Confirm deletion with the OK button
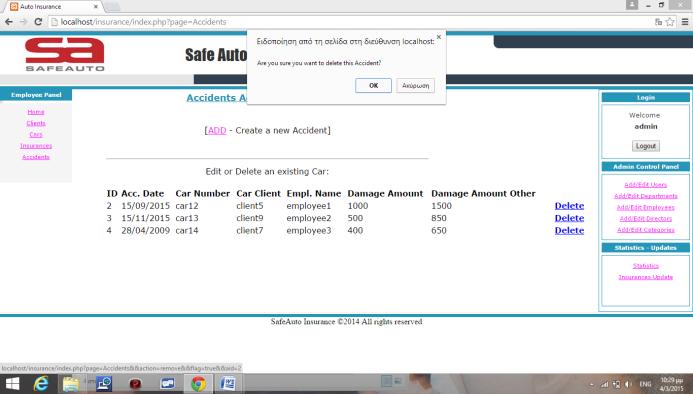 (x=373, y=85)
